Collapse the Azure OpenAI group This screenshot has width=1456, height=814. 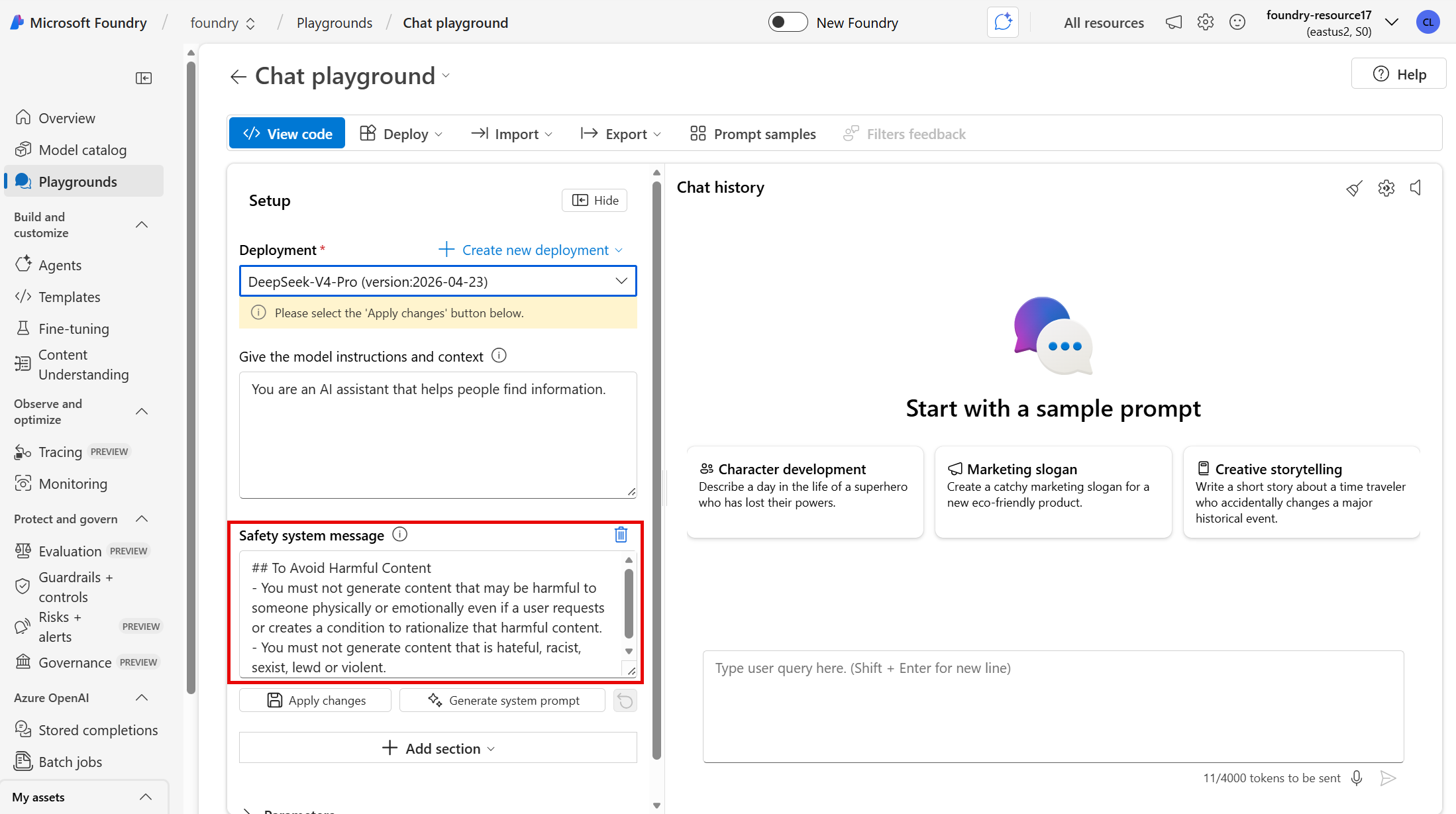coord(142,698)
